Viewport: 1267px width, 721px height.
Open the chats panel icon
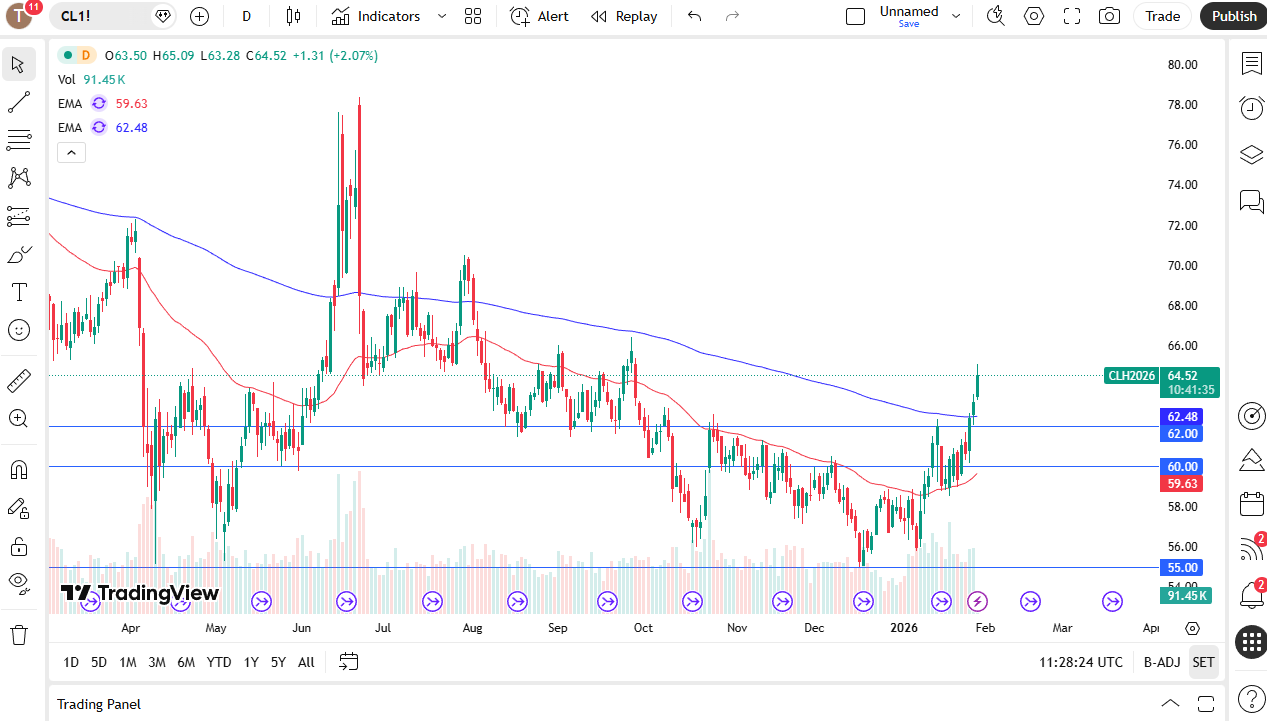click(1251, 201)
